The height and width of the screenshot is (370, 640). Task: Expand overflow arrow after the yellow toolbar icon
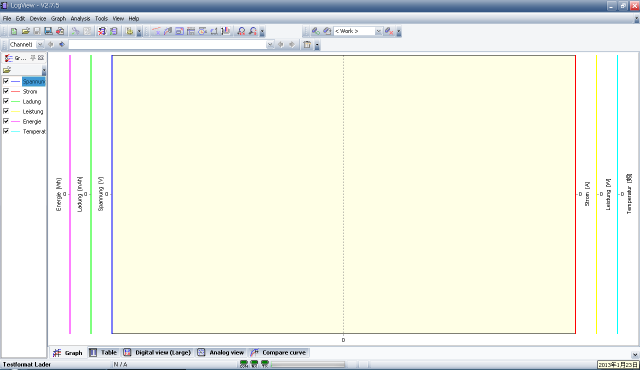[139, 32]
